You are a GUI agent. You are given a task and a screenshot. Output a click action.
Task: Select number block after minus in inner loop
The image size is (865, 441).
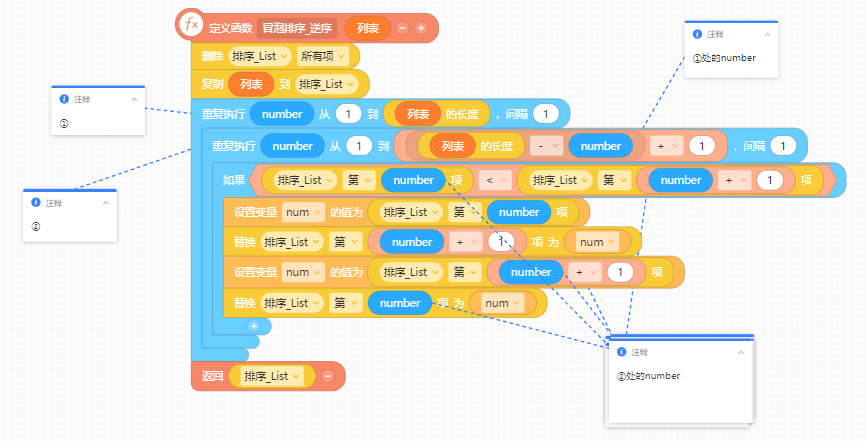point(601,146)
